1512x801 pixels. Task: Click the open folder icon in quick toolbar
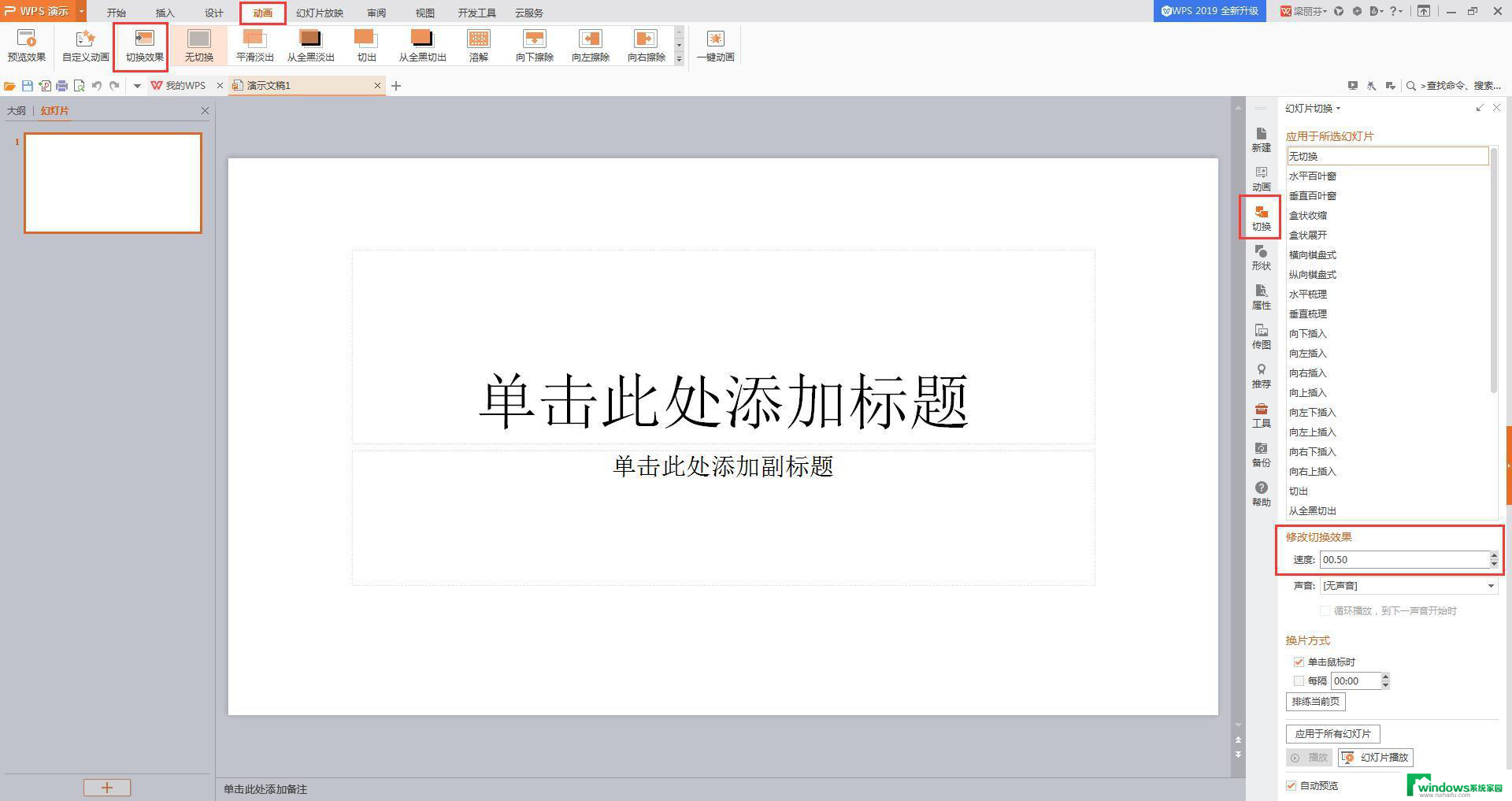click(x=10, y=86)
